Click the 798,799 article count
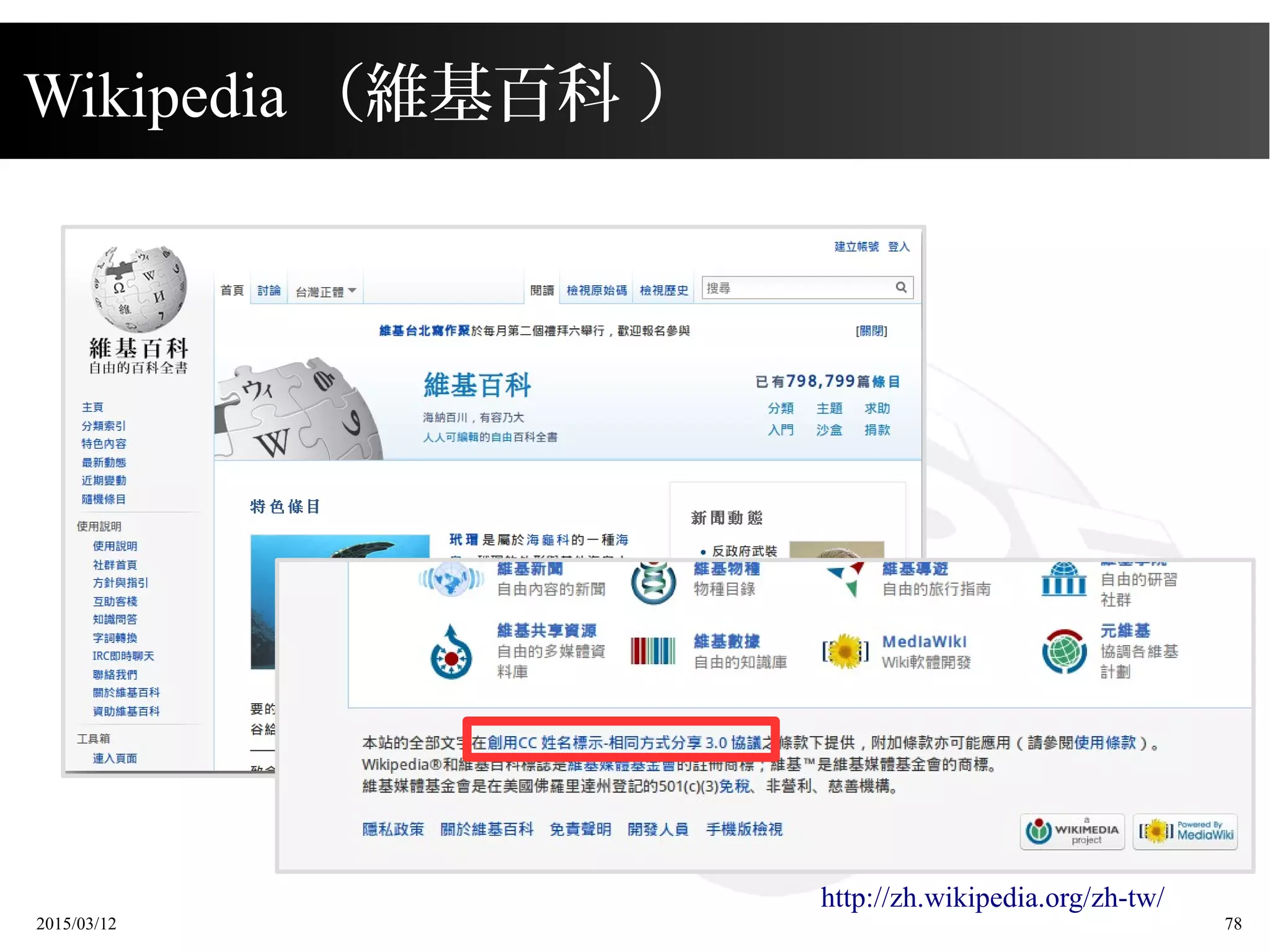1270x952 pixels. (x=820, y=381)
